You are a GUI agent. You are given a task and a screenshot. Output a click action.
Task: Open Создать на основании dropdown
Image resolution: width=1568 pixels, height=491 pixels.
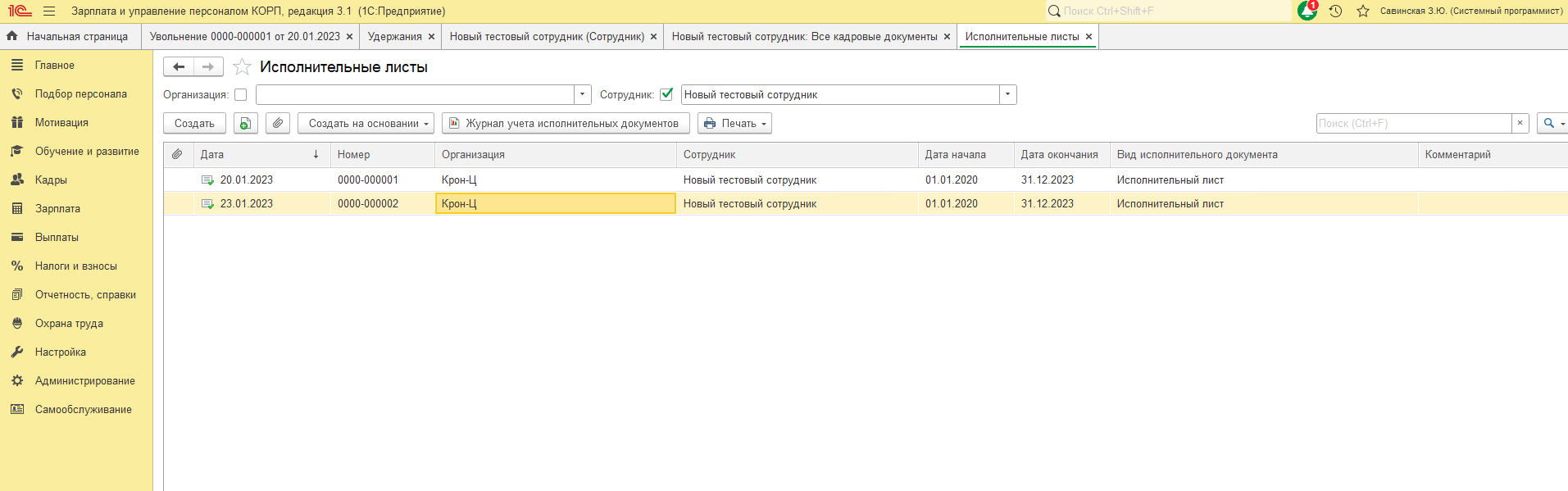366,123
